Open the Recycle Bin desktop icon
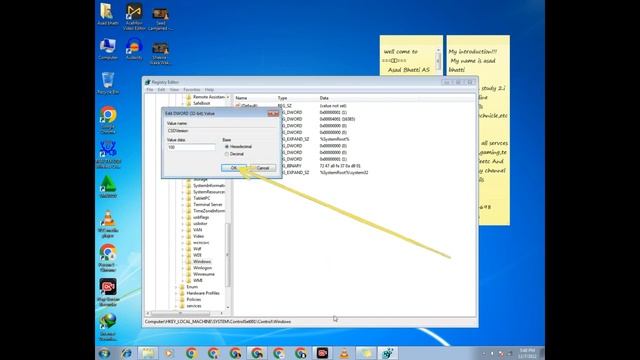This screenshot has width=640, height=360. (x=108, y=83)
